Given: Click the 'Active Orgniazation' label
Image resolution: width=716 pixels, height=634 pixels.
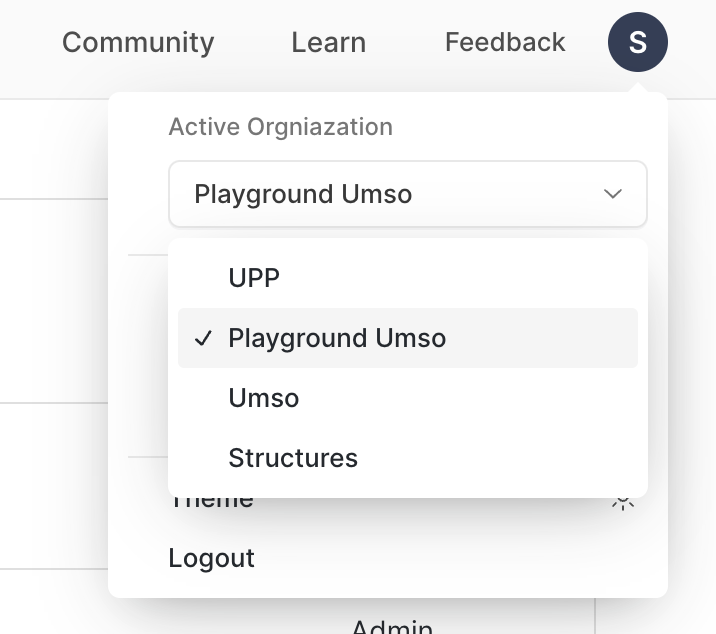Looking at the screenshot, I should 280,127.
